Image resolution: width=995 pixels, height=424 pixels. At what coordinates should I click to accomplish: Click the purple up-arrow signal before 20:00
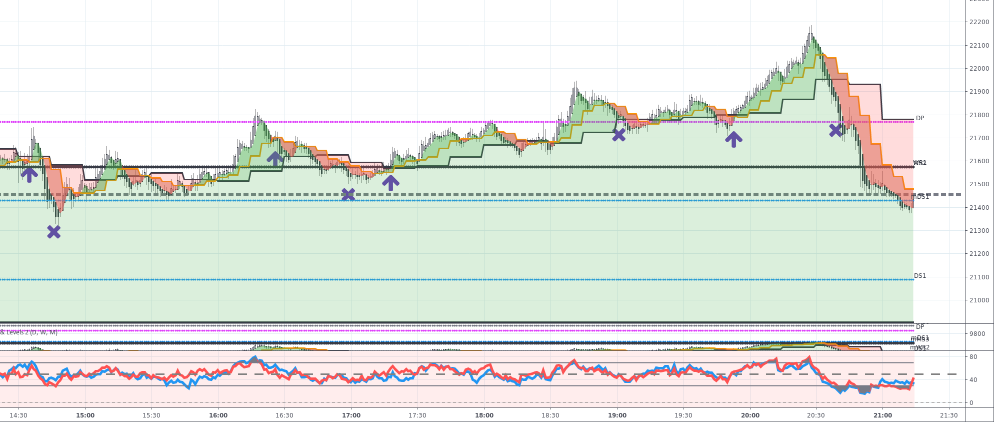(734, 139)
